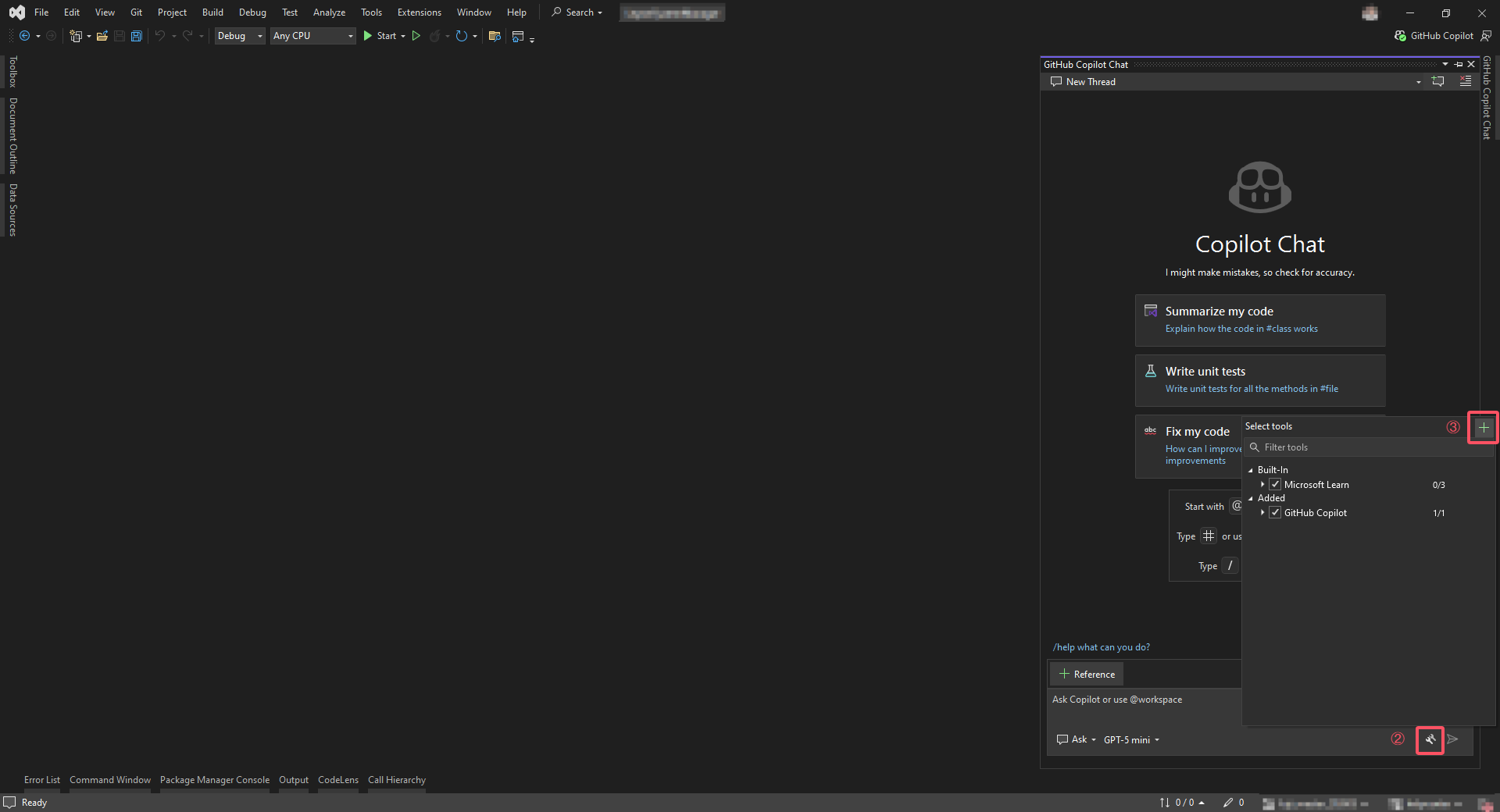This screenshot has height=812, width=1500.
Task: Open the CodeLens tab
Action: (x=338, y=780)
